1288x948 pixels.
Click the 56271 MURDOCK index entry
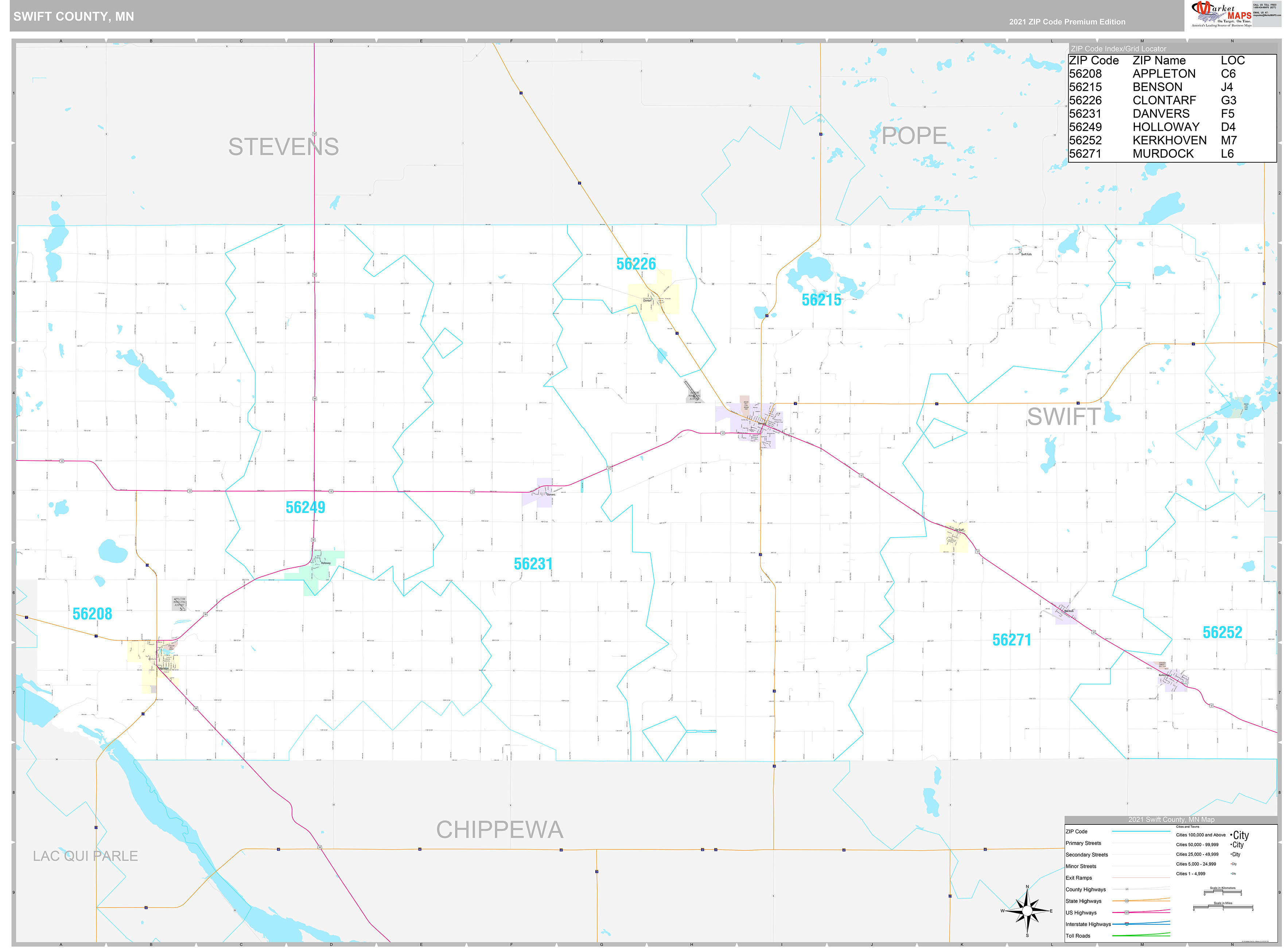[1142, 153]
